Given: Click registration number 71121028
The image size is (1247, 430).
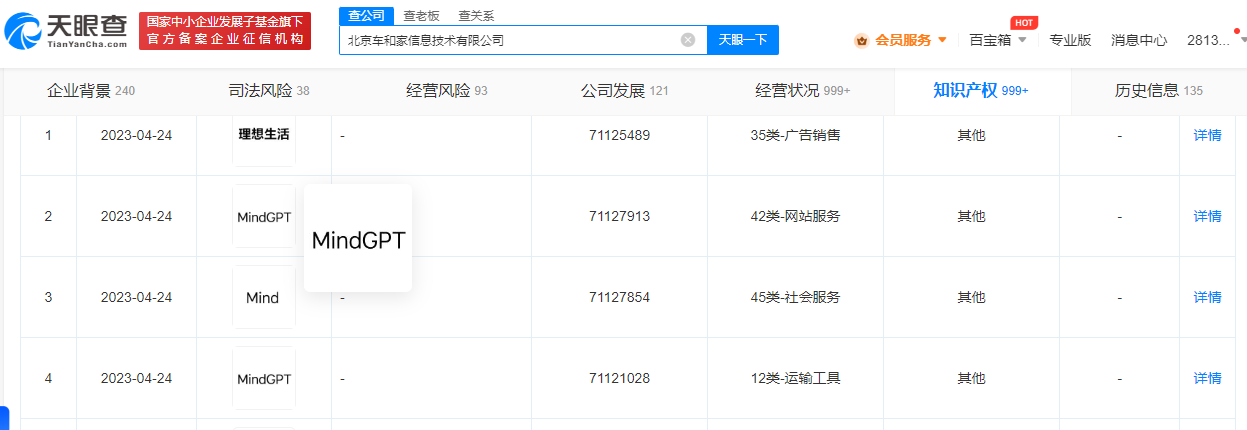Looking at the screenshot, I should click(619, 378).
